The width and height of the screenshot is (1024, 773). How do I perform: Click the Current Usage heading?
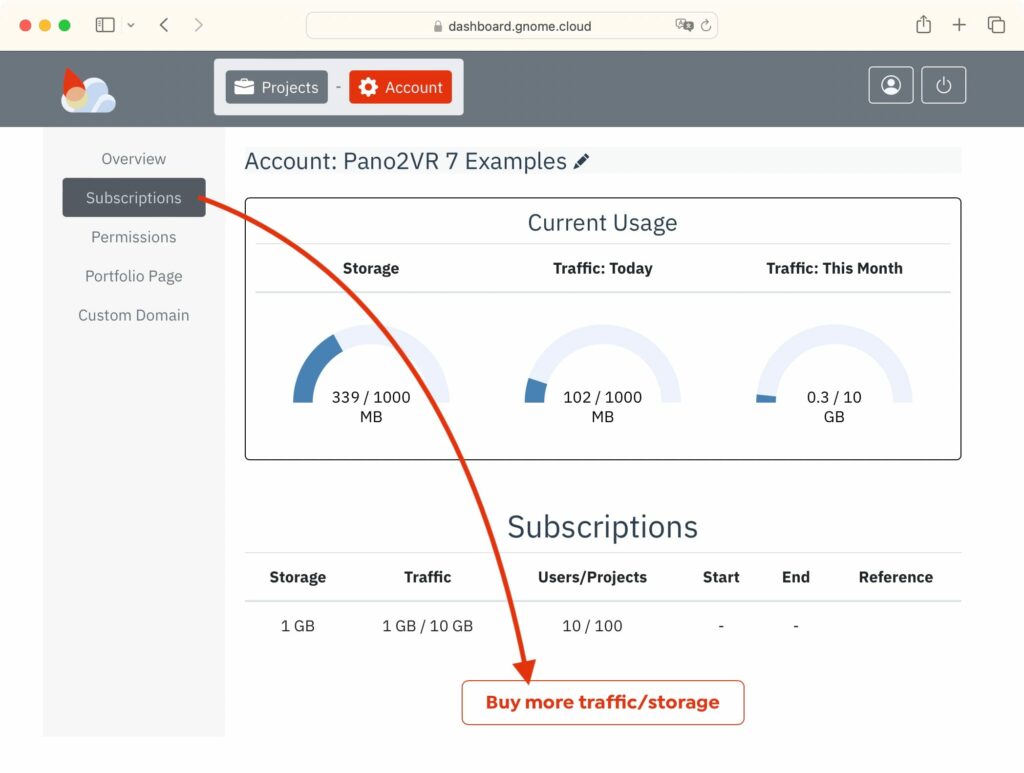[602, 223]
